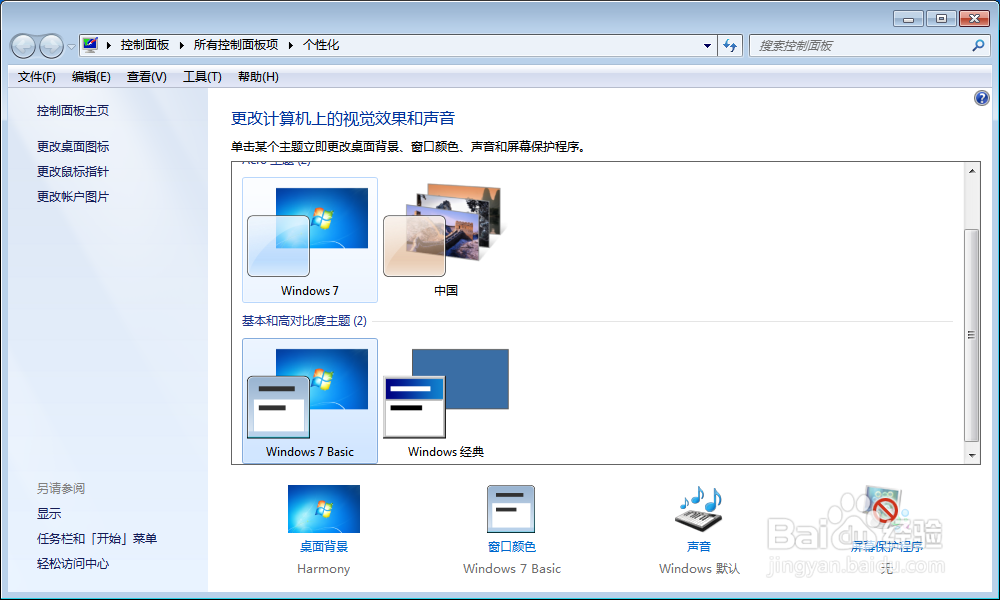The width and height of the screenshot is (1000, 600).
Task: Click the 个性化 breadcrumb
Action: click(x=321, y=45)
